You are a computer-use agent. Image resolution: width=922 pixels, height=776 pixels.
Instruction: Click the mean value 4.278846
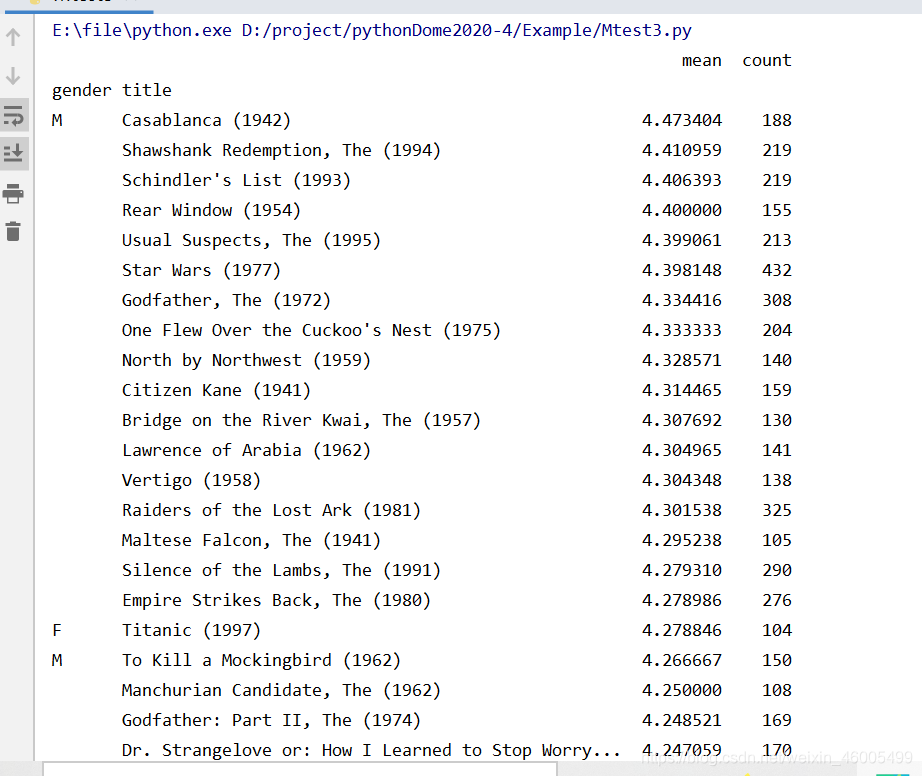[682, 630]
